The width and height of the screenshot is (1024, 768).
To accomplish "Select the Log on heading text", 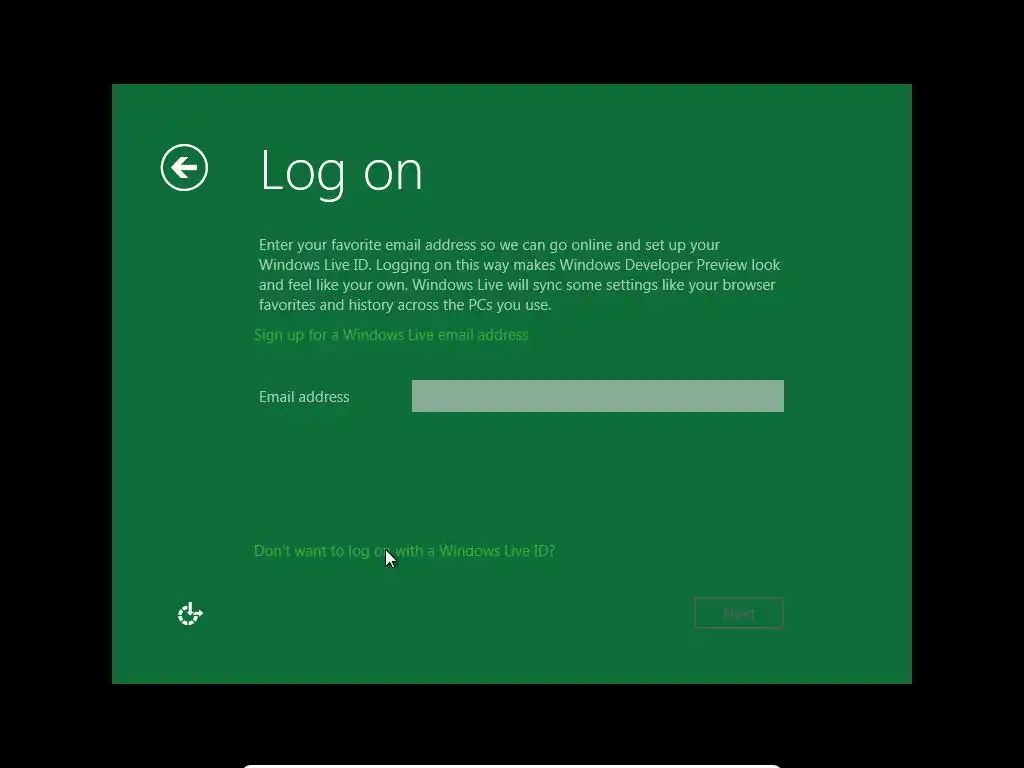I will (x=341, y=172).
